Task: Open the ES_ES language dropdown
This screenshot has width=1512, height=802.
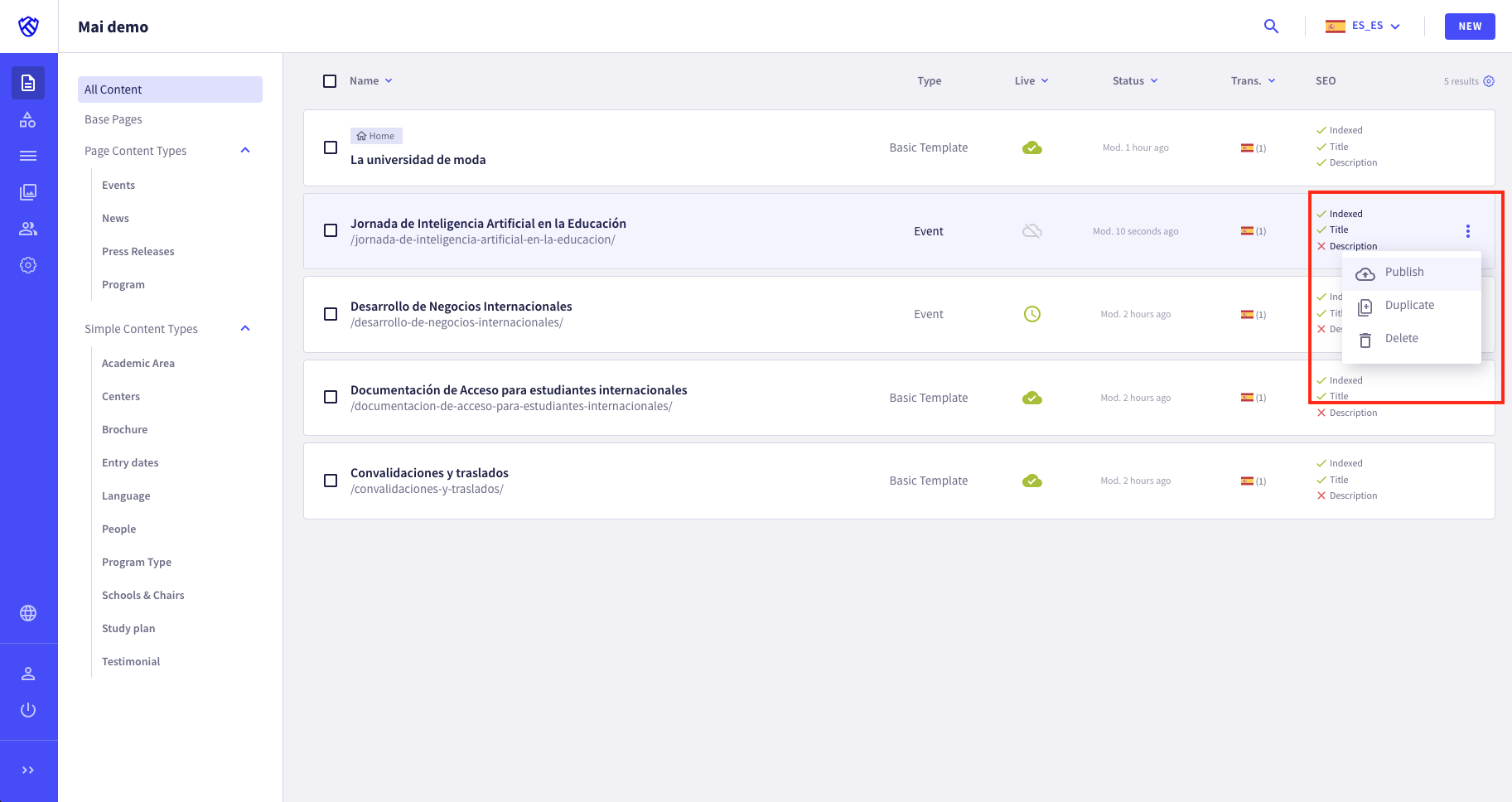Action: pos(1362,25)
